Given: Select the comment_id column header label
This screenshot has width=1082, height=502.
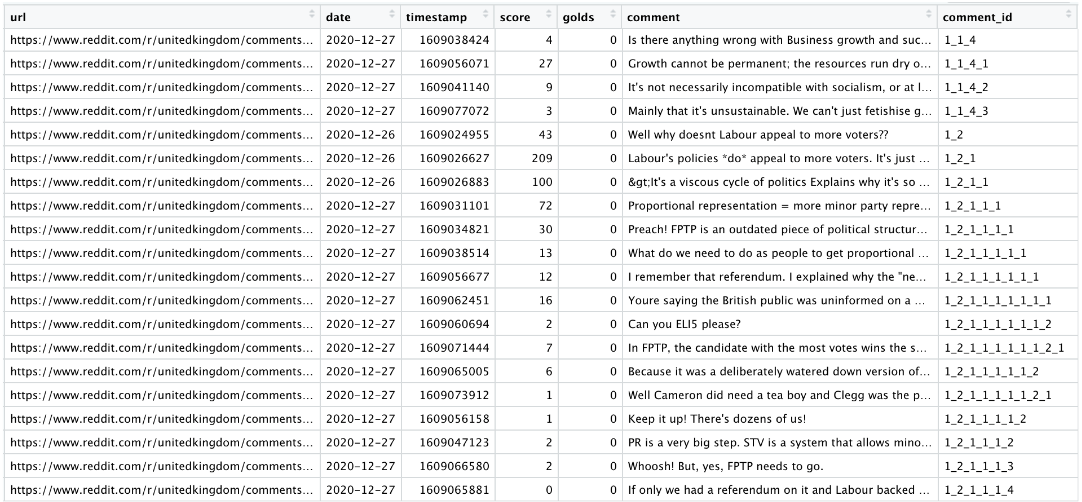Looking at the screenshot, I should click(978, 17).
